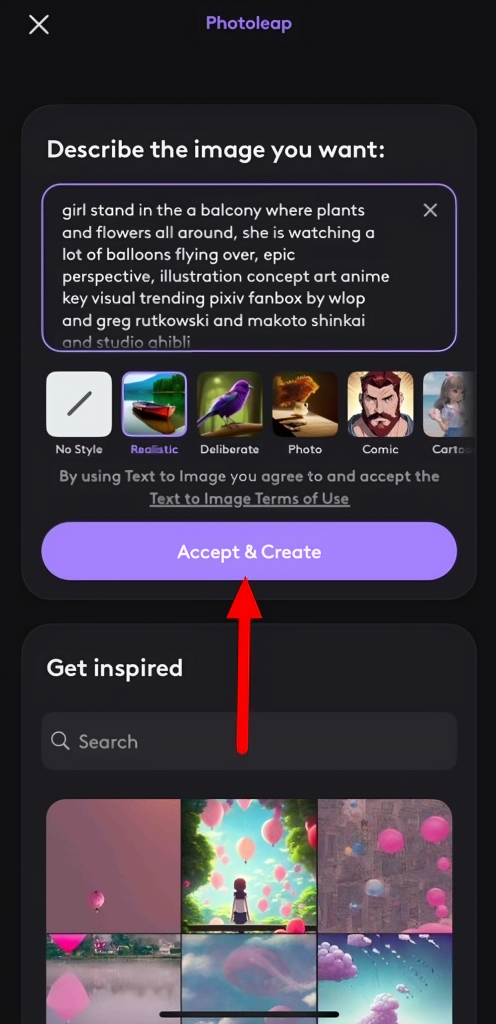Open the purple clouds blue sky image
This screenshot has width=496, height=1024.
(x=385, y=978)
